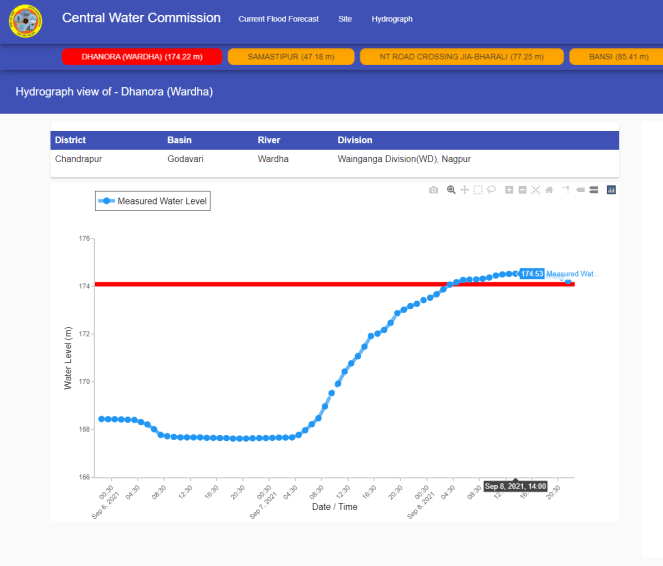Activate the Box Select tool
Screen dimensions: 663x566
[478, 190]
